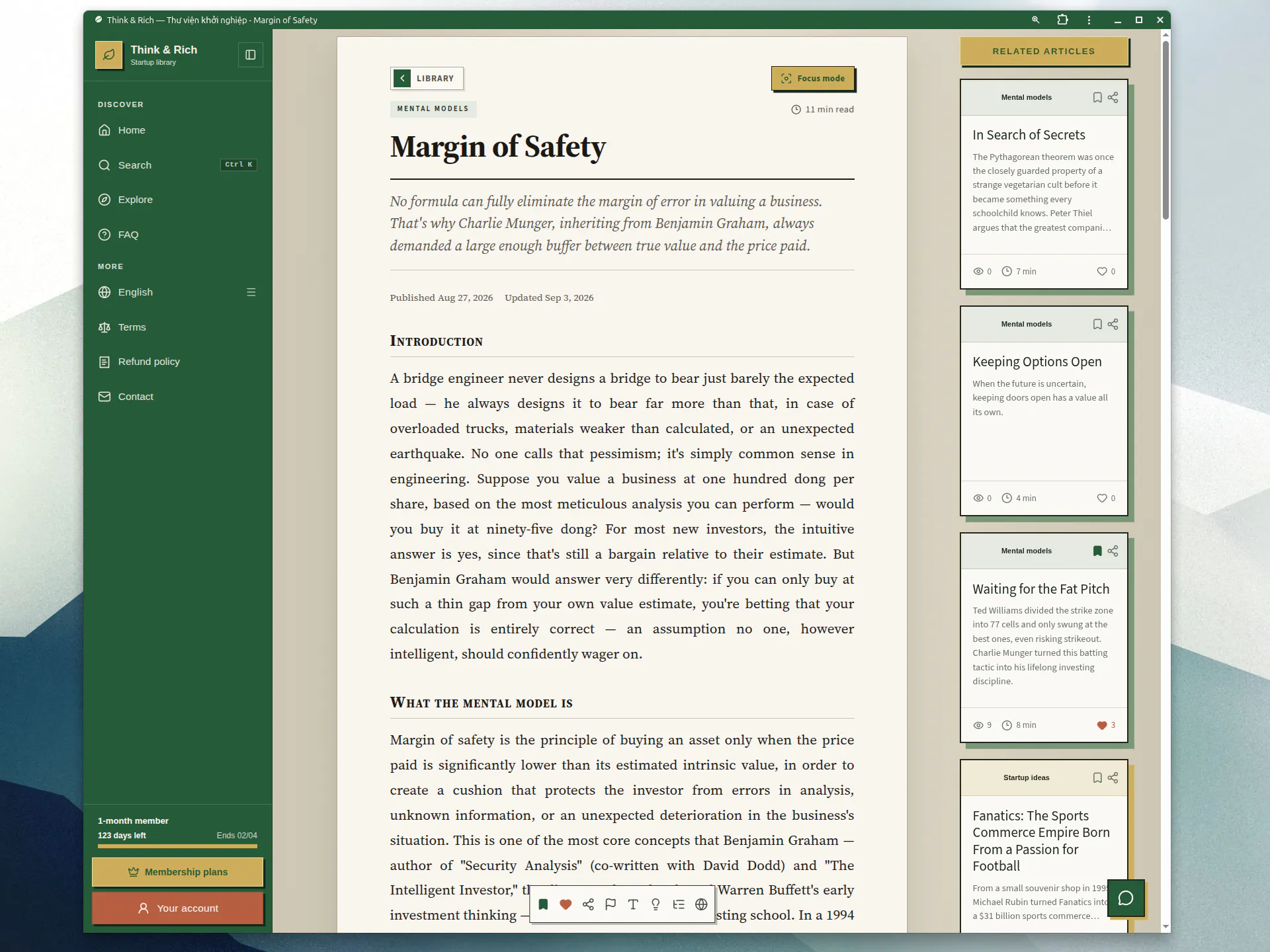Open the Keeping Options Open article
The width and height of the screenshot is (1270, 952).
click(1037, 362)
